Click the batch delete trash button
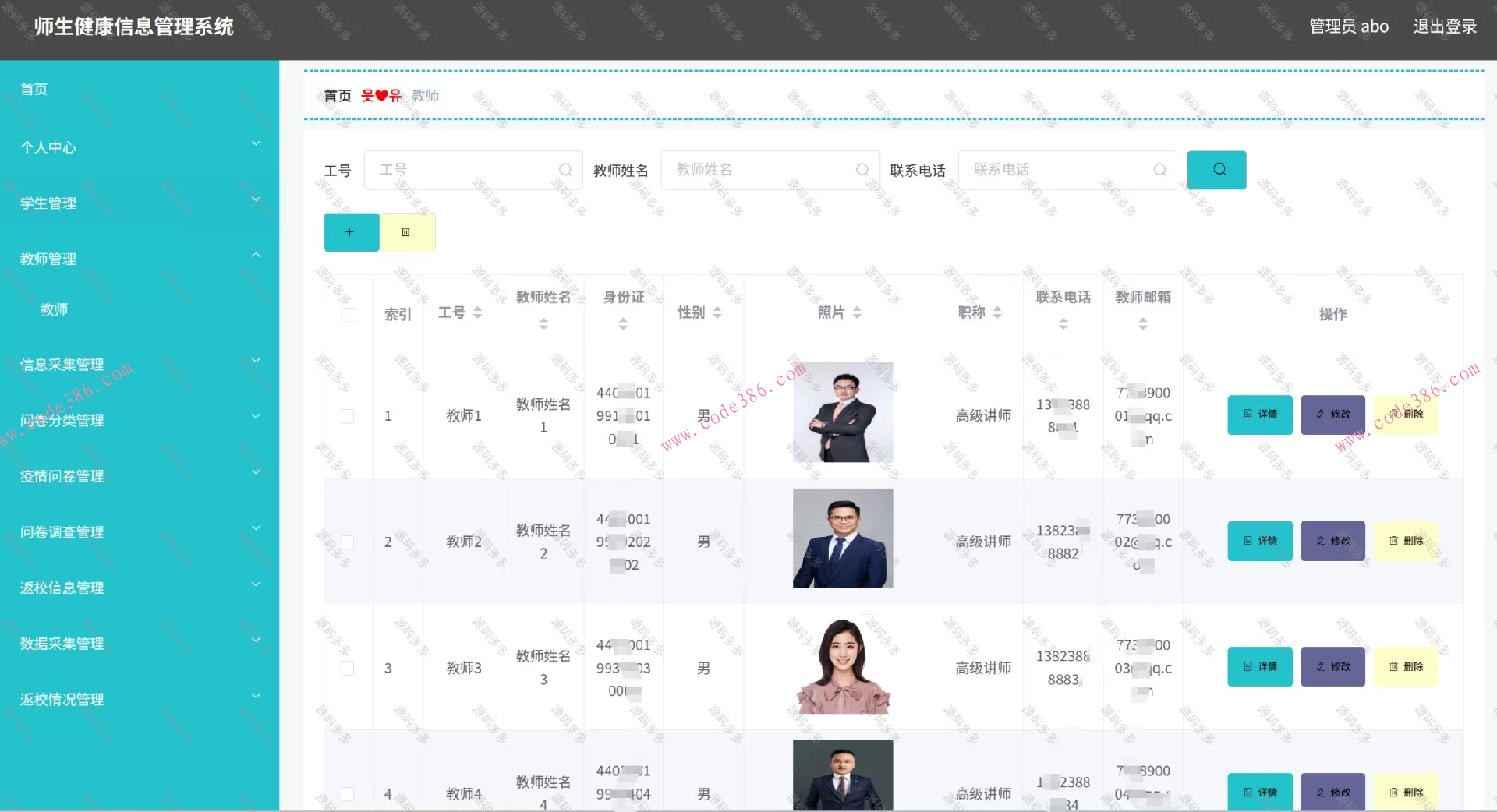This screenshot has width=1497, height=812. 407,232
